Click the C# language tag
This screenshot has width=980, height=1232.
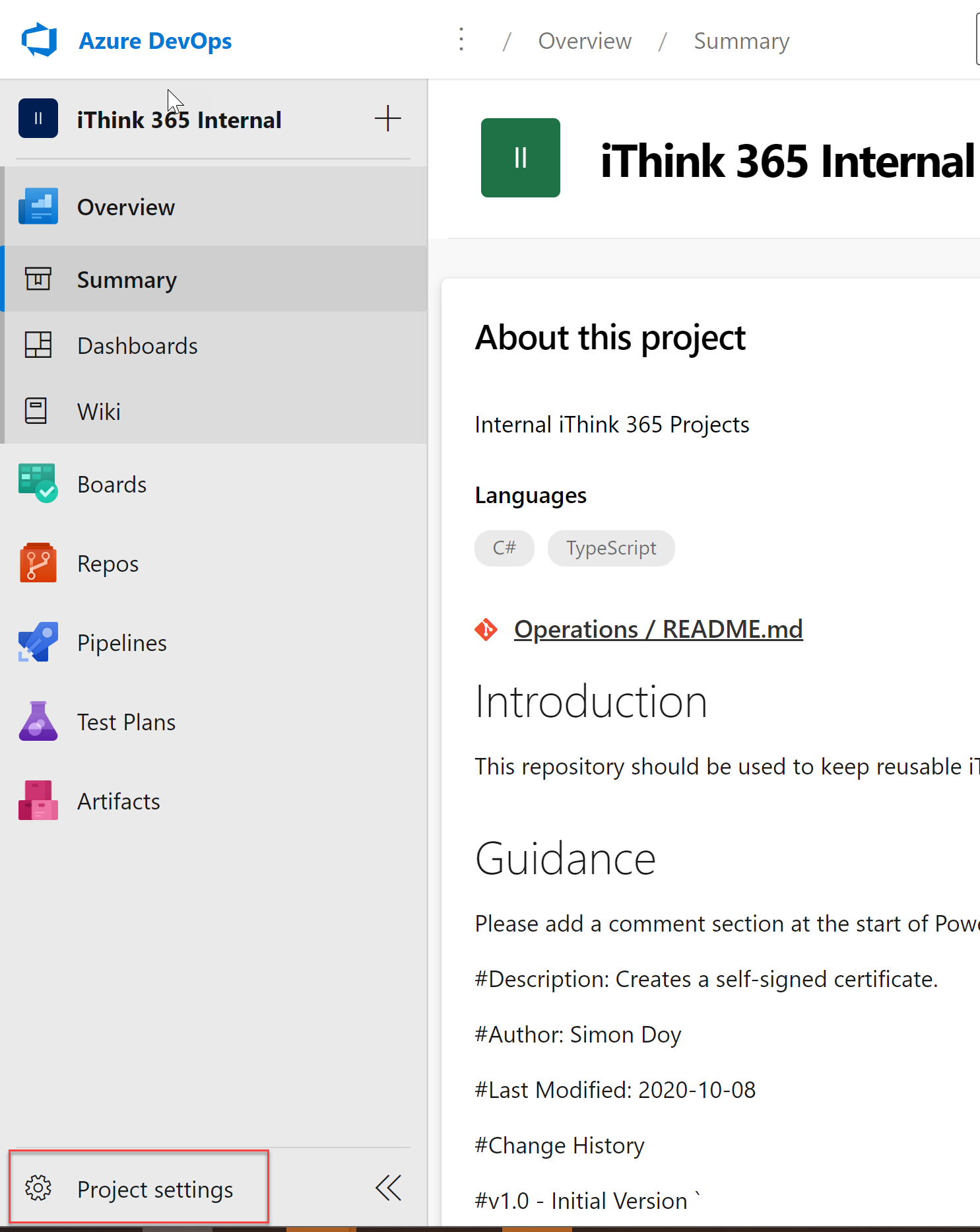504,548
